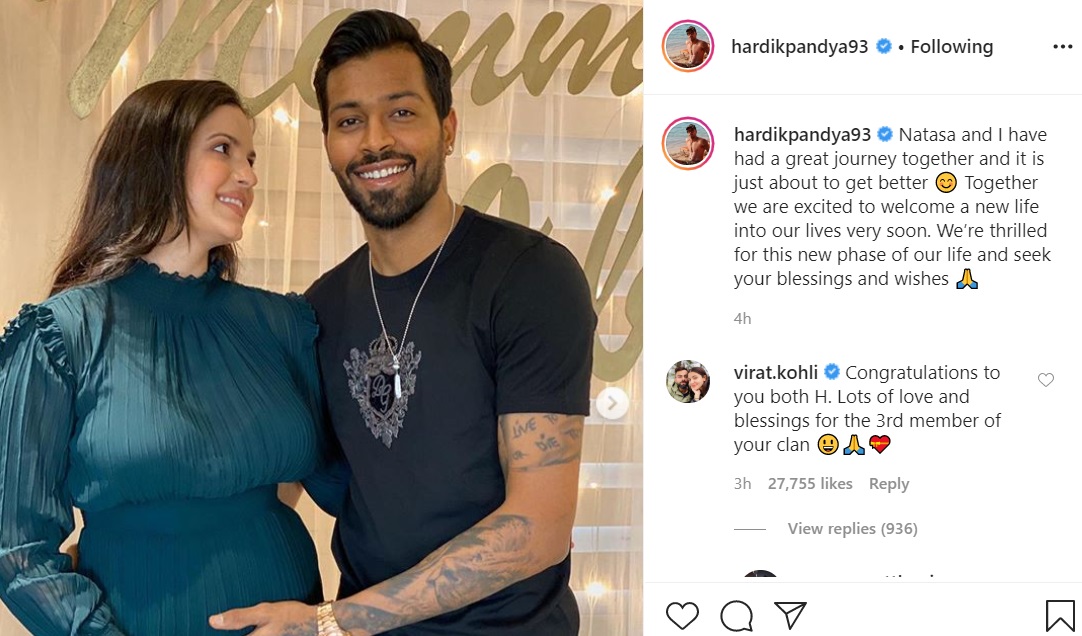
Task: Open virat.kohli's avatar thumbnail
Action: tap(688, 381)
